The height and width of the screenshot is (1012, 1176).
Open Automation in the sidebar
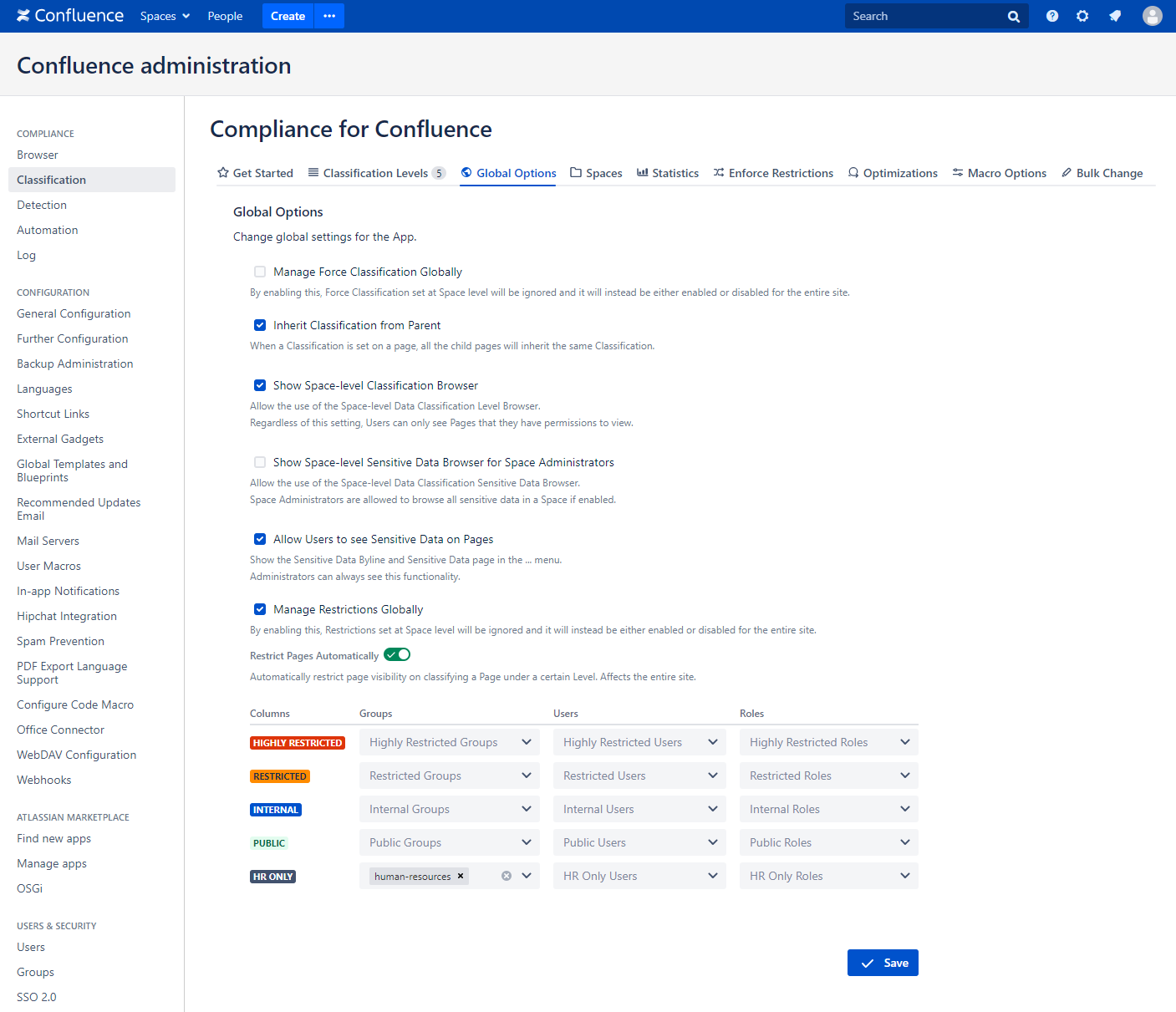click(48, 230)
